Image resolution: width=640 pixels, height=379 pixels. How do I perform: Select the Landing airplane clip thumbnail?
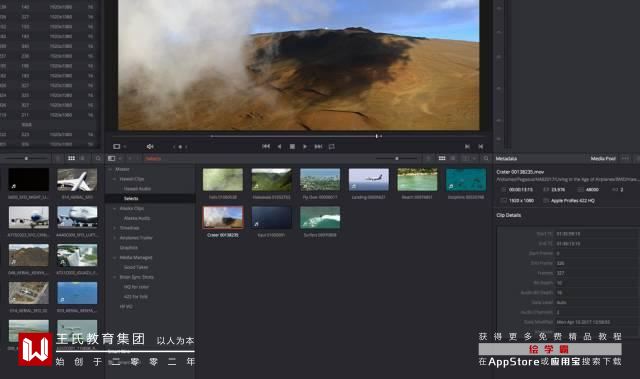coord(369,180)
